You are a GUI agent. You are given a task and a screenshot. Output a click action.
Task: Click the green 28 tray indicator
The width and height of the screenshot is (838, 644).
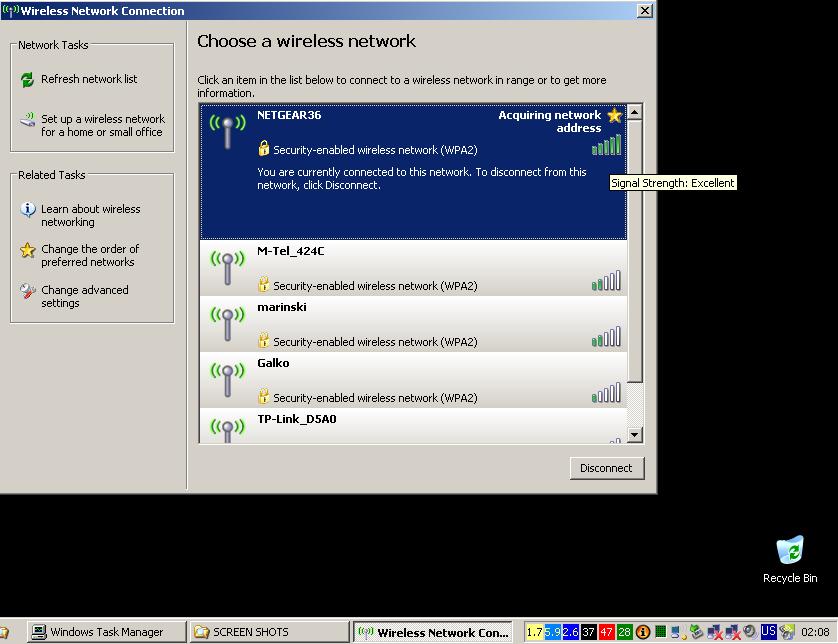pyautogui.click(x=625, y=632)
